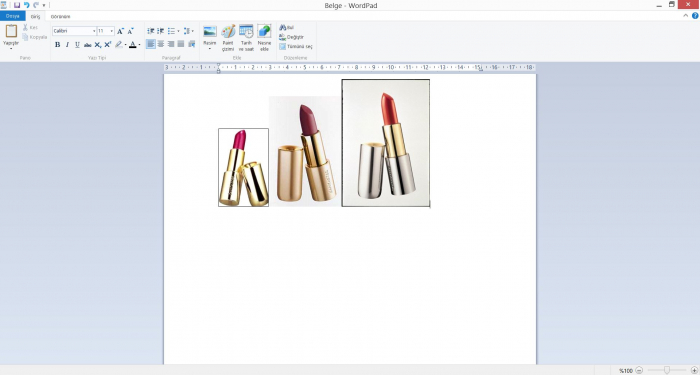Click the Kes cut button
Image resolution: width=700 pixels, height=375 pixels.
(x=30, y=28)
